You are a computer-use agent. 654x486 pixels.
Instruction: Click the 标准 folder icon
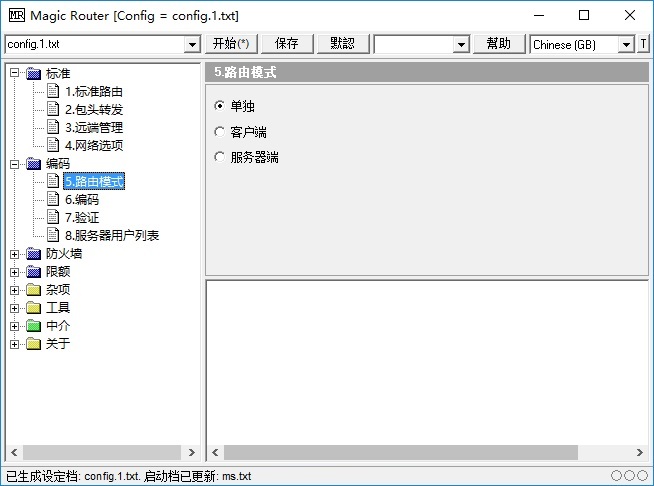[x=34, y=74]
